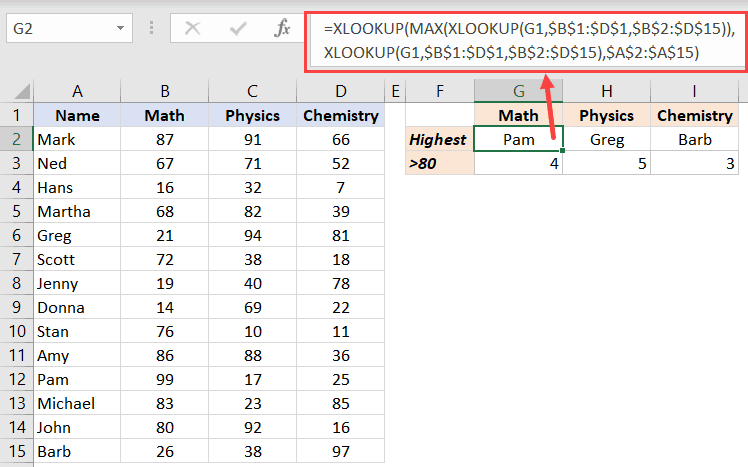
Task: Select column D header
Action: pos(340,91)
